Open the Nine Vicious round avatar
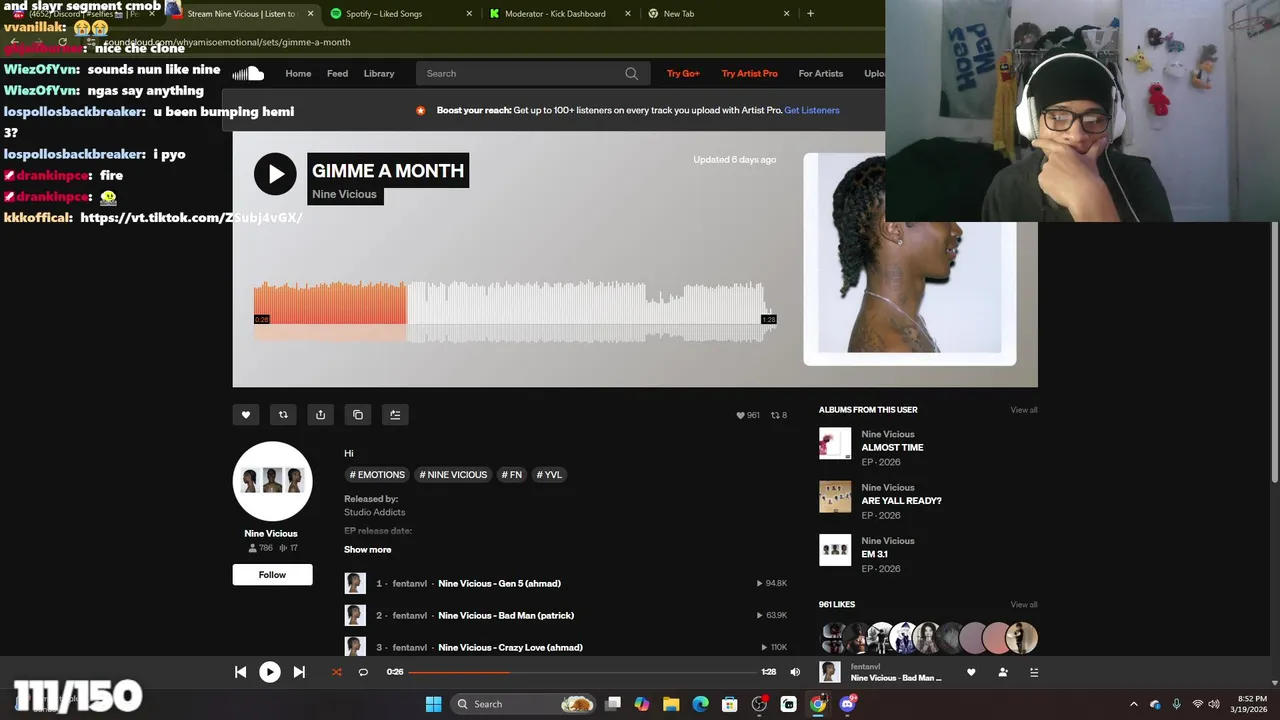Viewport: 1280px width, 720px height. 272,482
